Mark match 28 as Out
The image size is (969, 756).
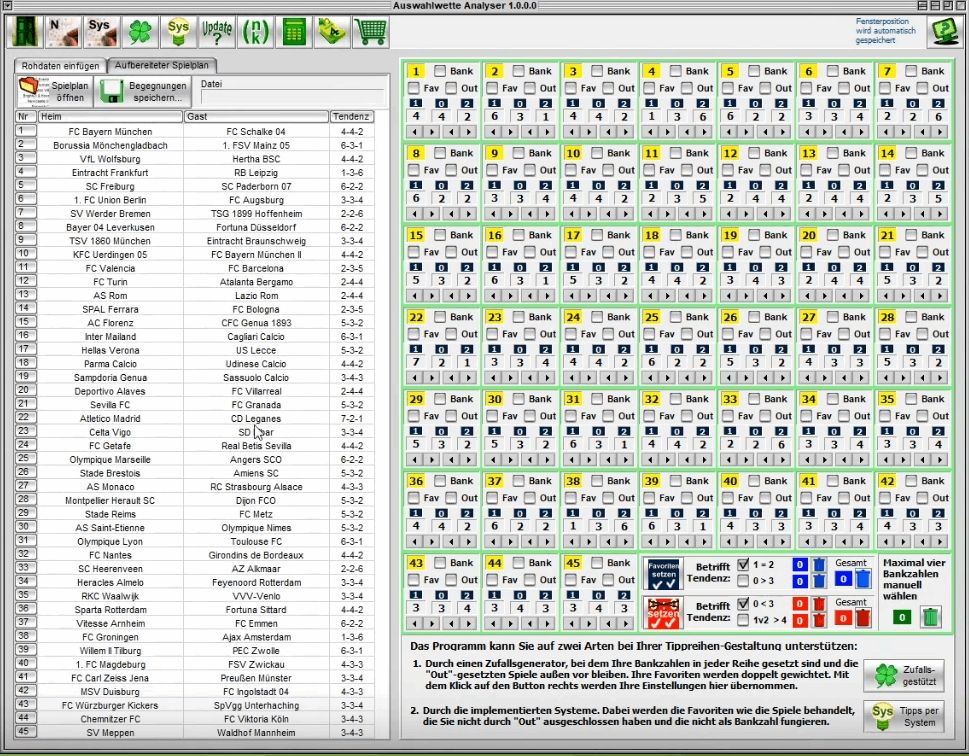923,334
